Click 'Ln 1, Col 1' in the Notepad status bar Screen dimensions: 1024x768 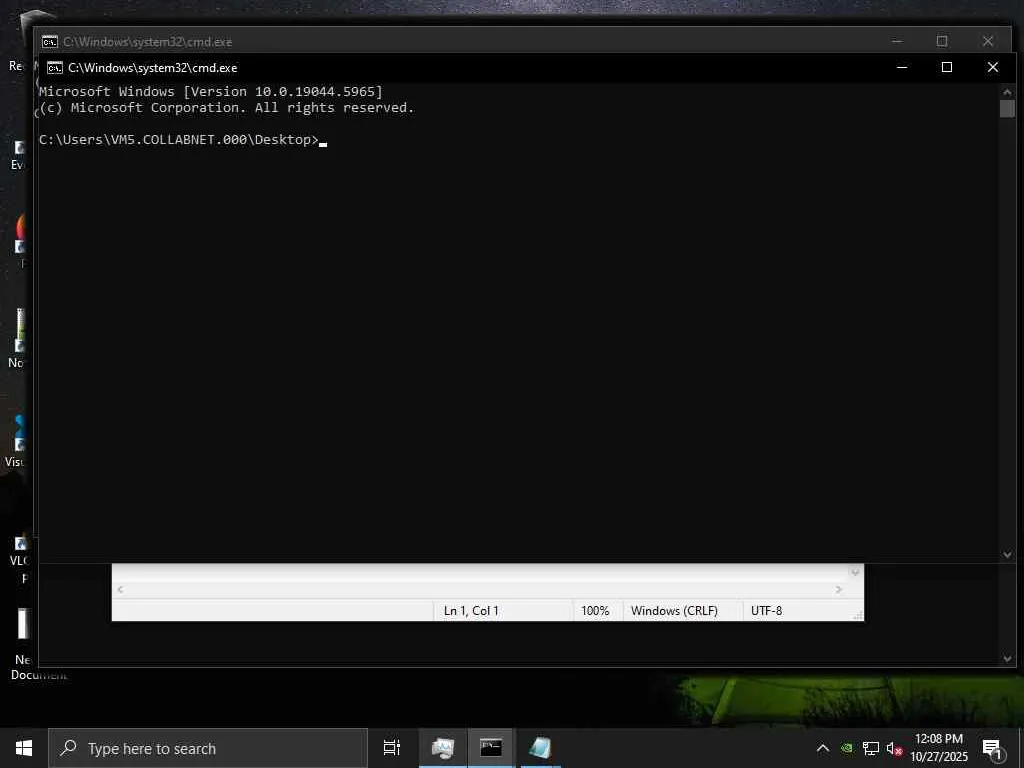[471, 611]
